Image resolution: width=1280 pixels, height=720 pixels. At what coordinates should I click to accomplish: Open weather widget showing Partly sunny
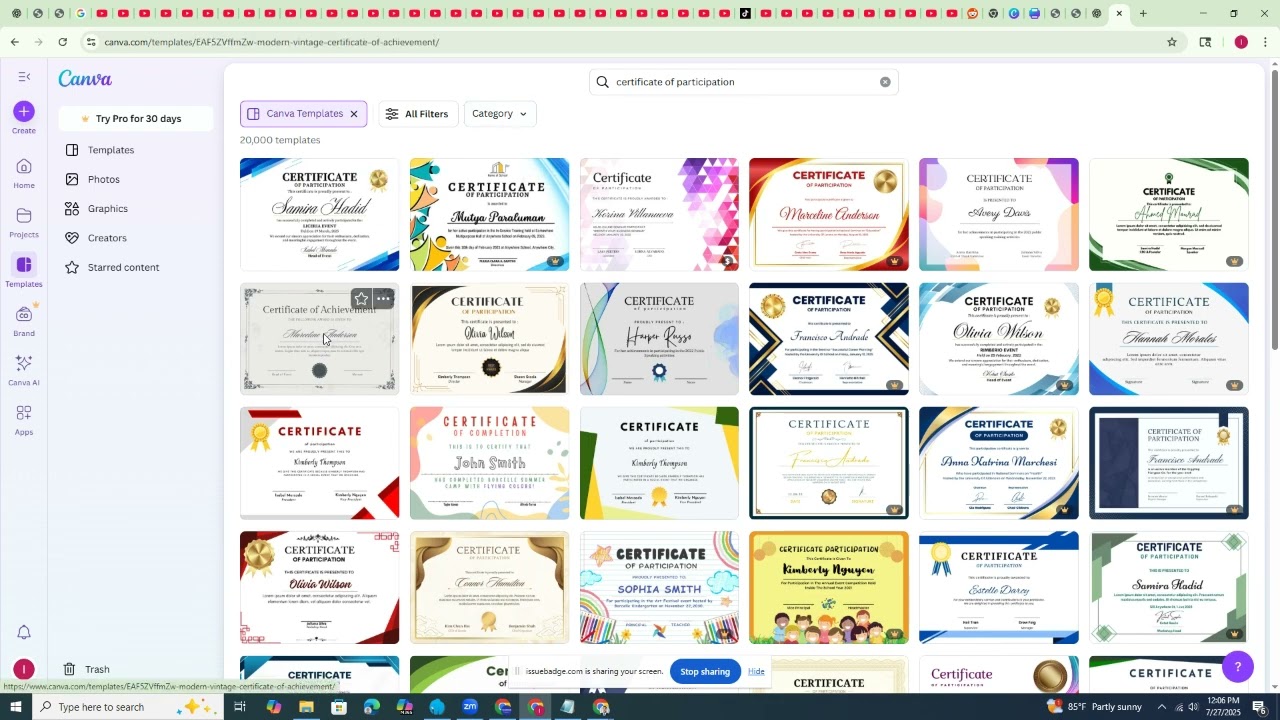click(1094, 707)
